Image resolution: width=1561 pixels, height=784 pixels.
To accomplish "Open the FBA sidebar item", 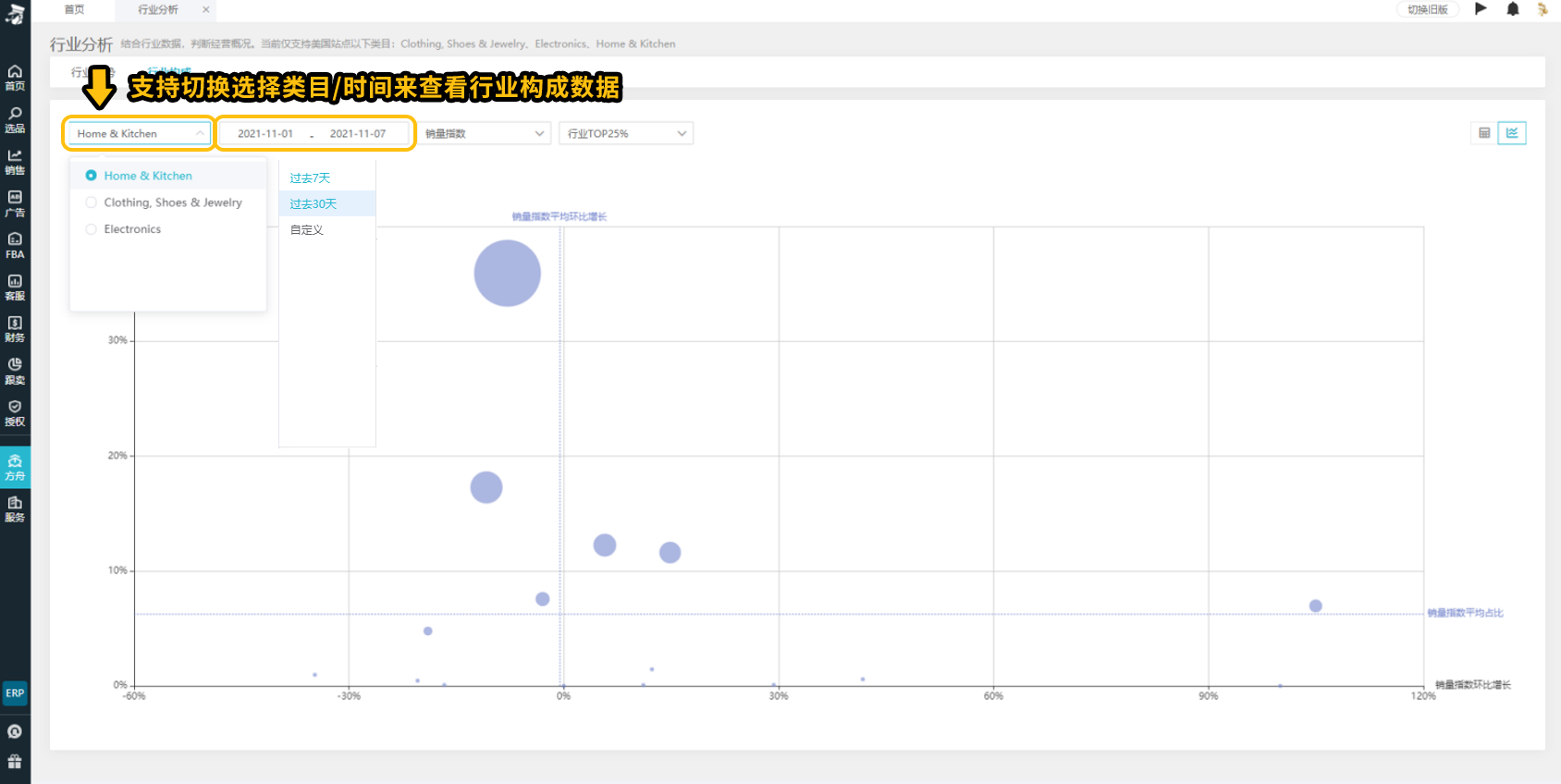I will pyautogui.click(x=15, y=246).
